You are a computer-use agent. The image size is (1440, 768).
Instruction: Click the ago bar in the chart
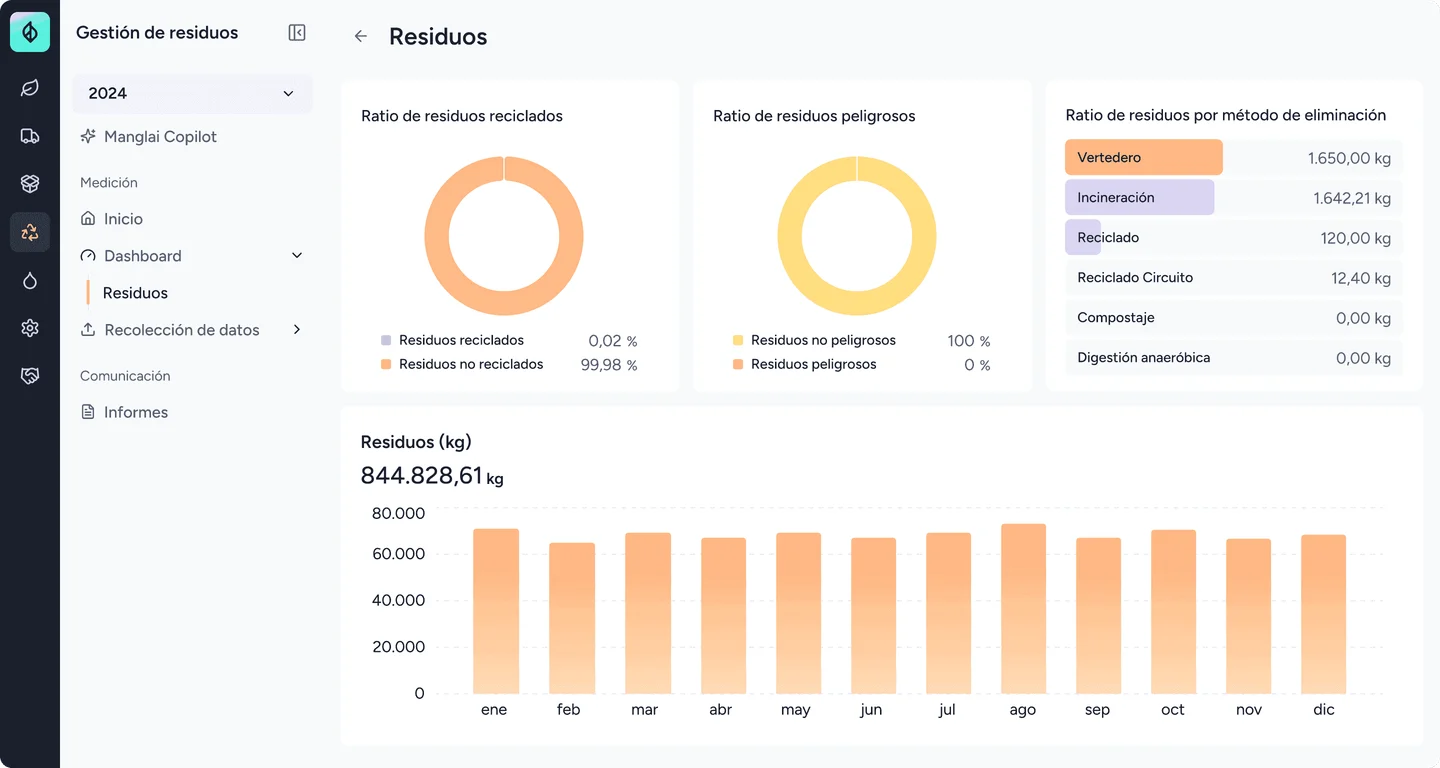1023,609
